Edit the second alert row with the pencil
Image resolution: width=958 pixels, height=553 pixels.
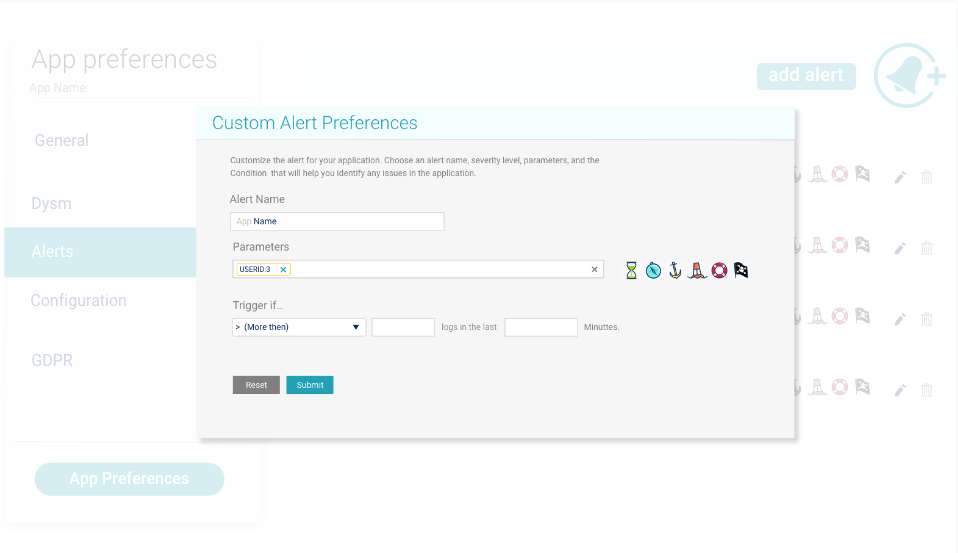tap(900, 248)
